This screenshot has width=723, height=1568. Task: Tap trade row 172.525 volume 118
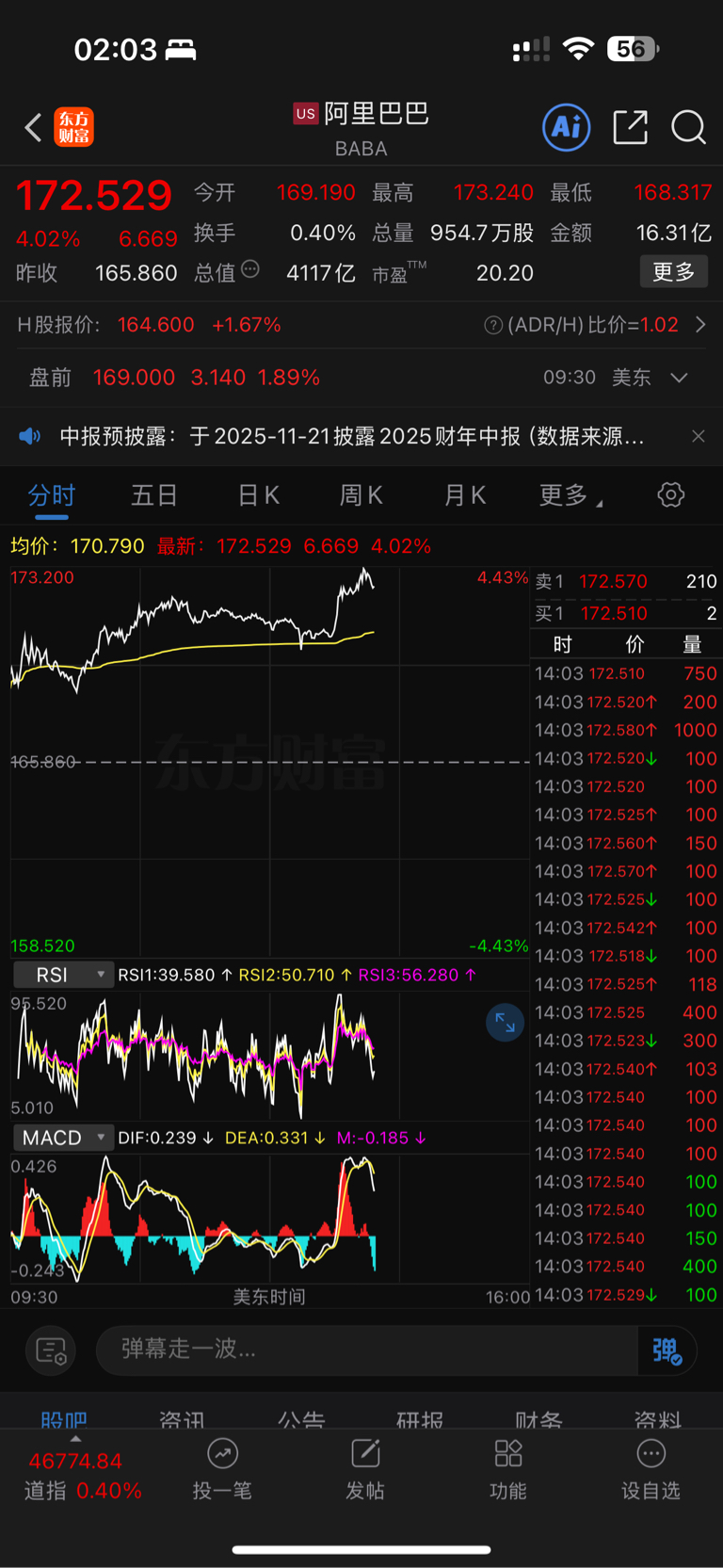(x=626, y=984)
